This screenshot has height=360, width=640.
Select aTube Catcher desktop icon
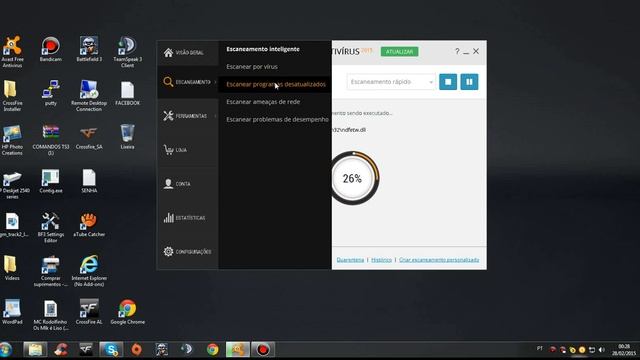[x=89, y=224]
